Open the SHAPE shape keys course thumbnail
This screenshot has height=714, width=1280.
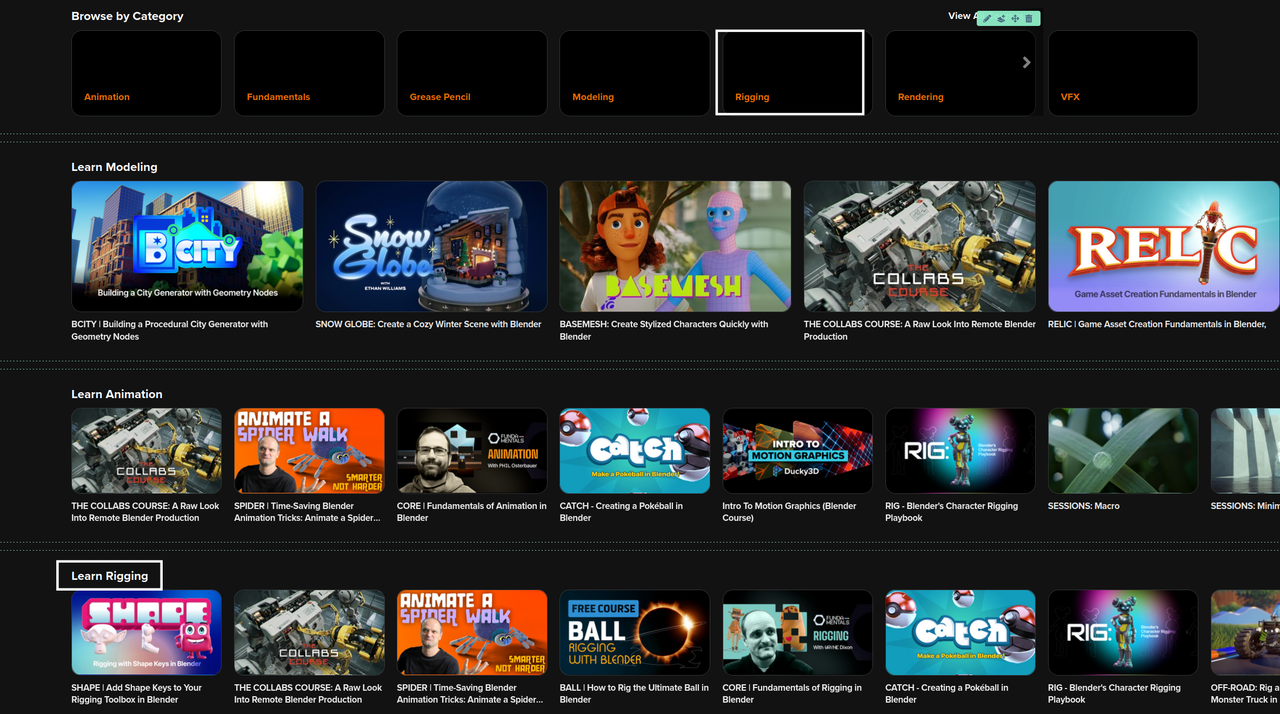tap(146, 632)
